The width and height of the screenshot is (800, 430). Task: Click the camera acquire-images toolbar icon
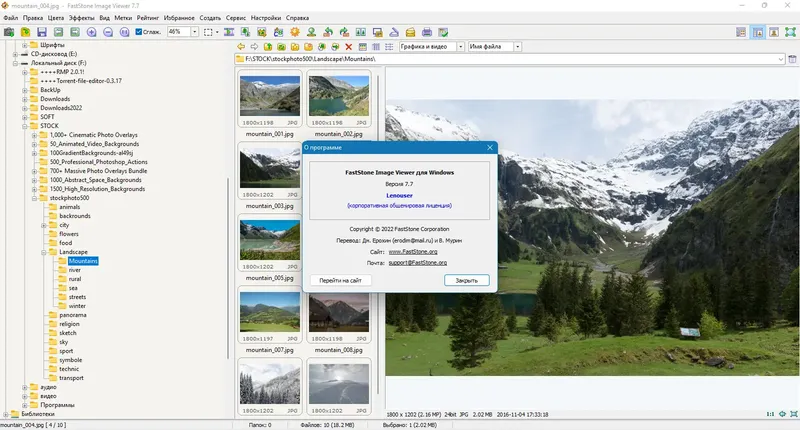pos(9,32)
